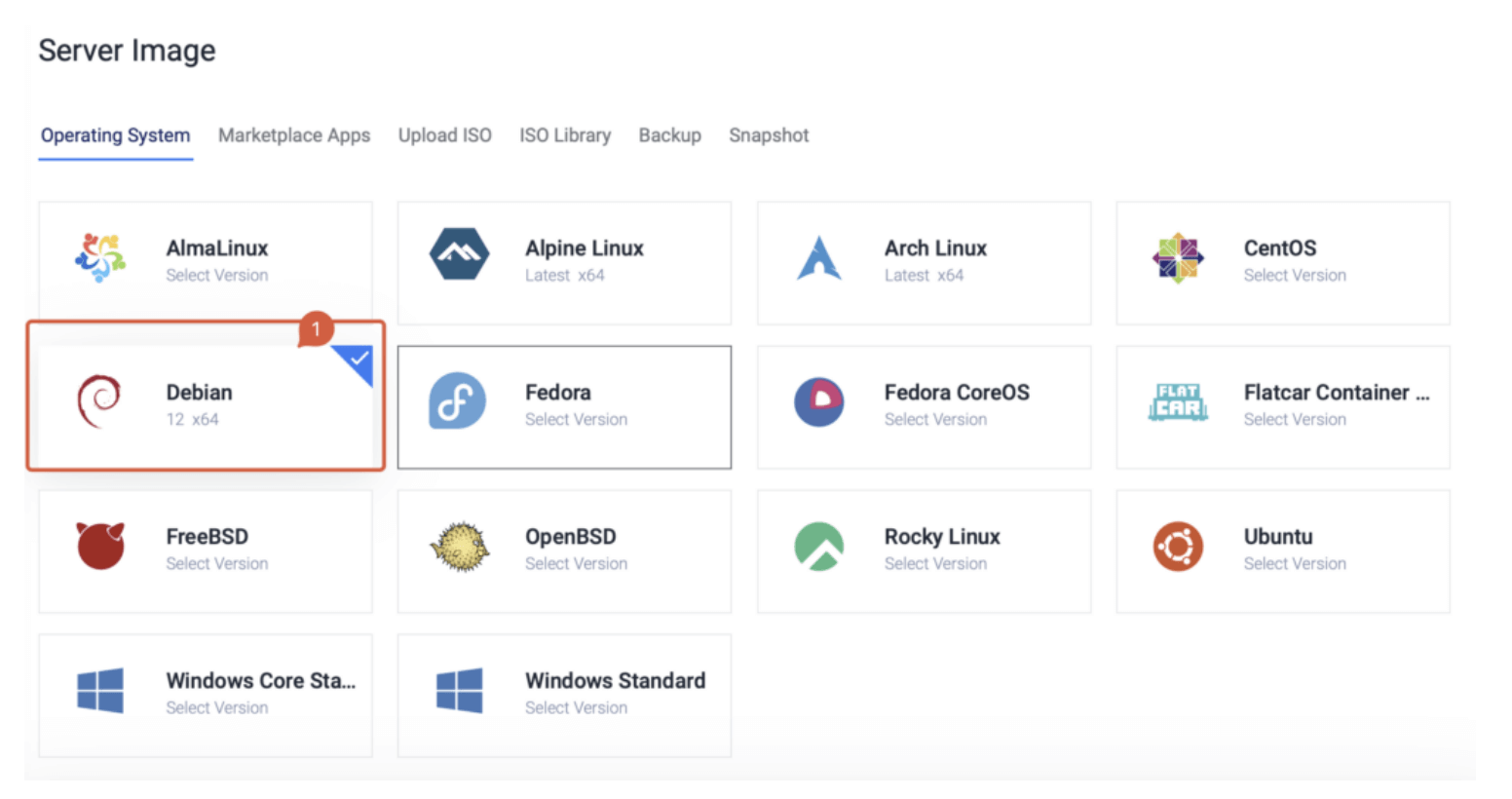The height and width of the screenshot is (799, 1512).
Task: Expand Select Version under Fedora CoreOS
Action: (935, 420)
